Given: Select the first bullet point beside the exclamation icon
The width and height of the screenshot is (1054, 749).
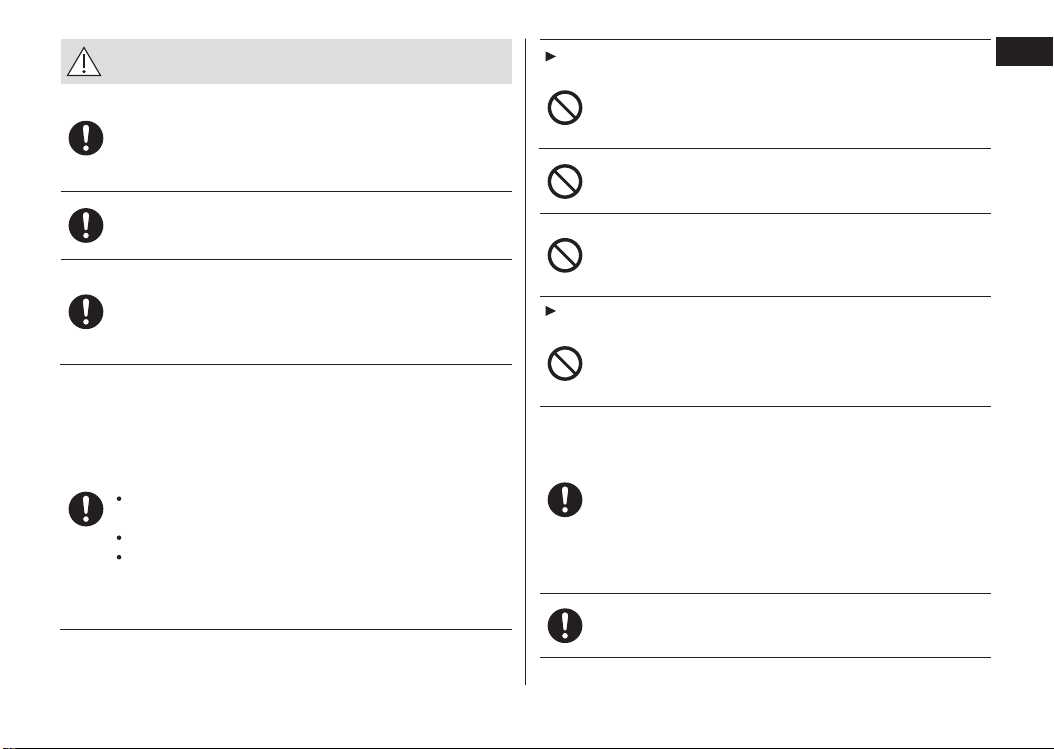Looking at the screenshot, I should click(119, 499).
